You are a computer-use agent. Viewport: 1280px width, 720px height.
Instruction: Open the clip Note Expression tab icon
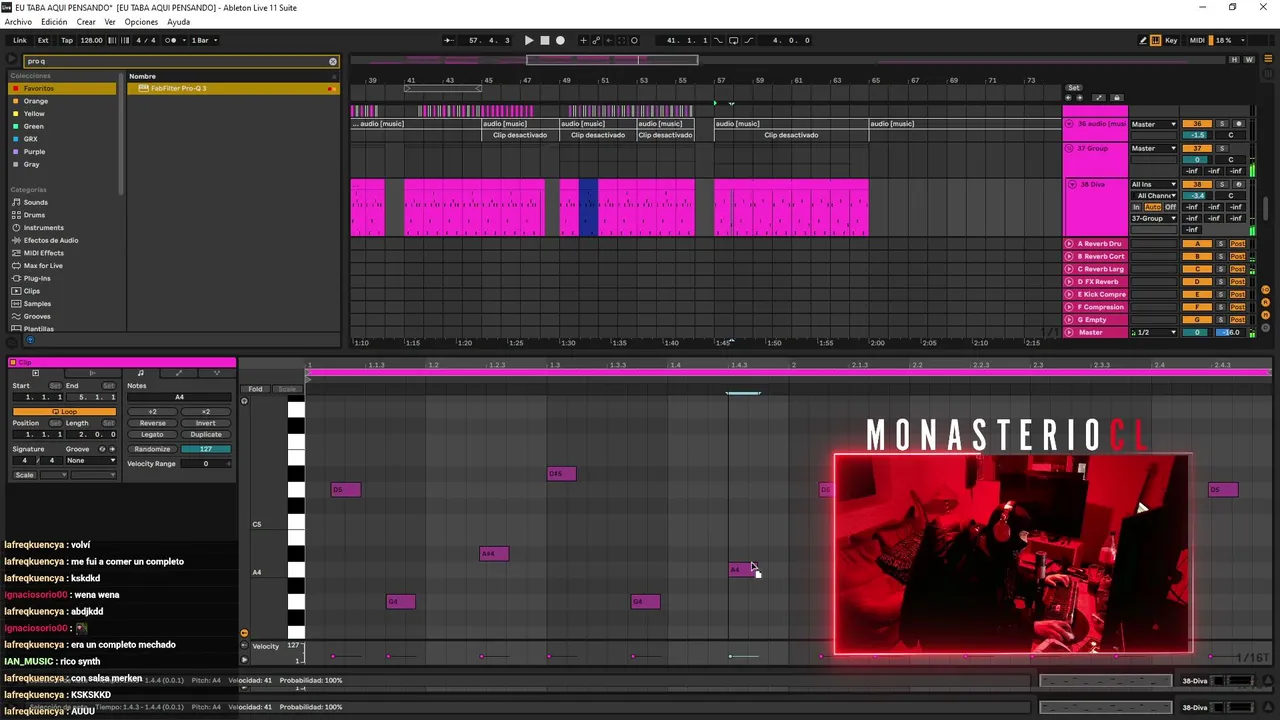(216, 373)
